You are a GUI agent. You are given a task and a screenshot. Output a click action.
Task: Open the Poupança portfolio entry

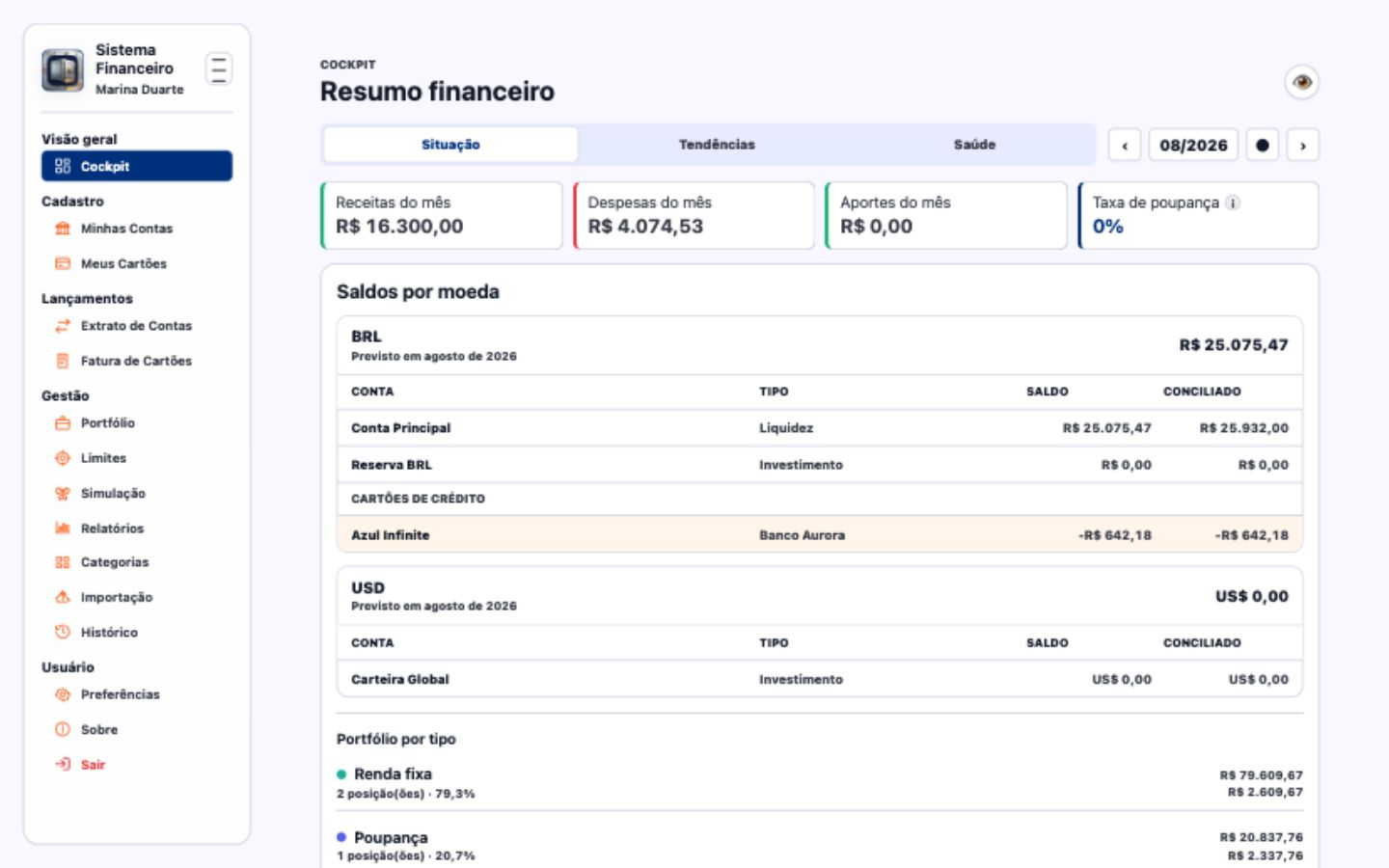(820, 846)
